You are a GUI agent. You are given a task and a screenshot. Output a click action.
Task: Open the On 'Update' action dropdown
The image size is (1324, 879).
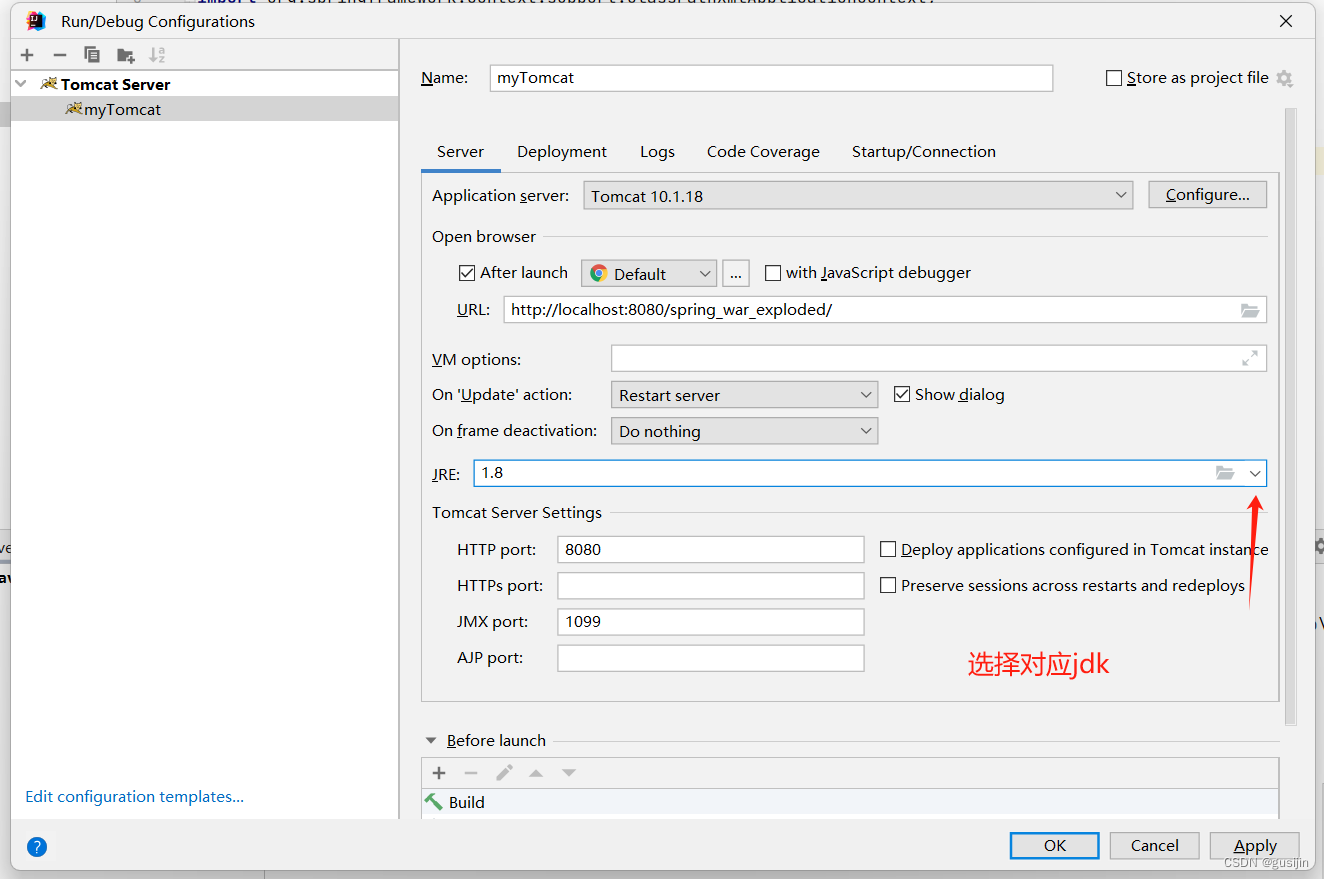tap(744, 395)
